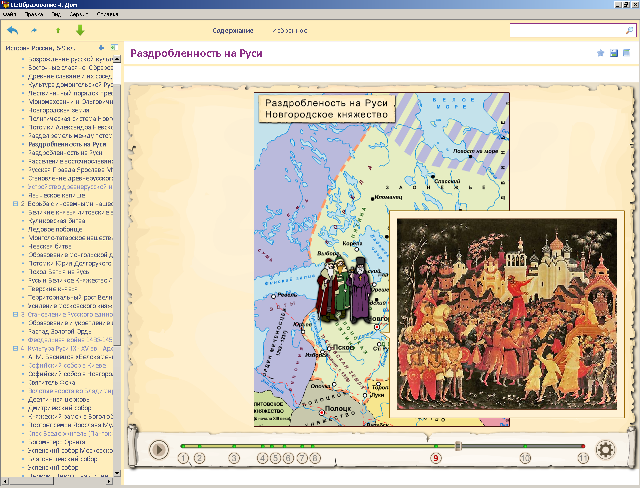The height and width of the screenshot is (488, 640).
Task: Click the tree's vertical scrollbar down arrow
Action: click(117, 473)
